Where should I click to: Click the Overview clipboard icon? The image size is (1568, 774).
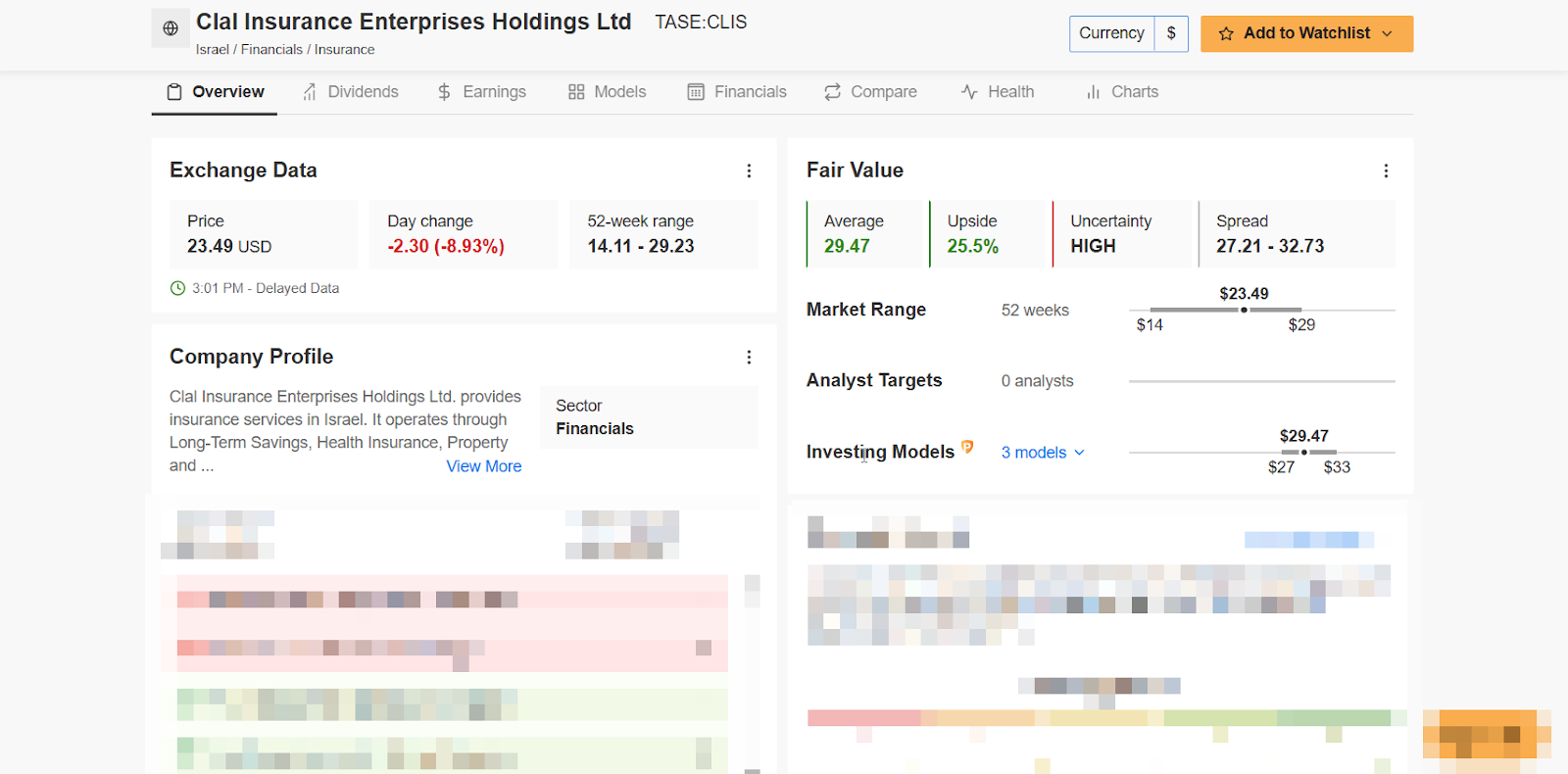coord(174,92)
